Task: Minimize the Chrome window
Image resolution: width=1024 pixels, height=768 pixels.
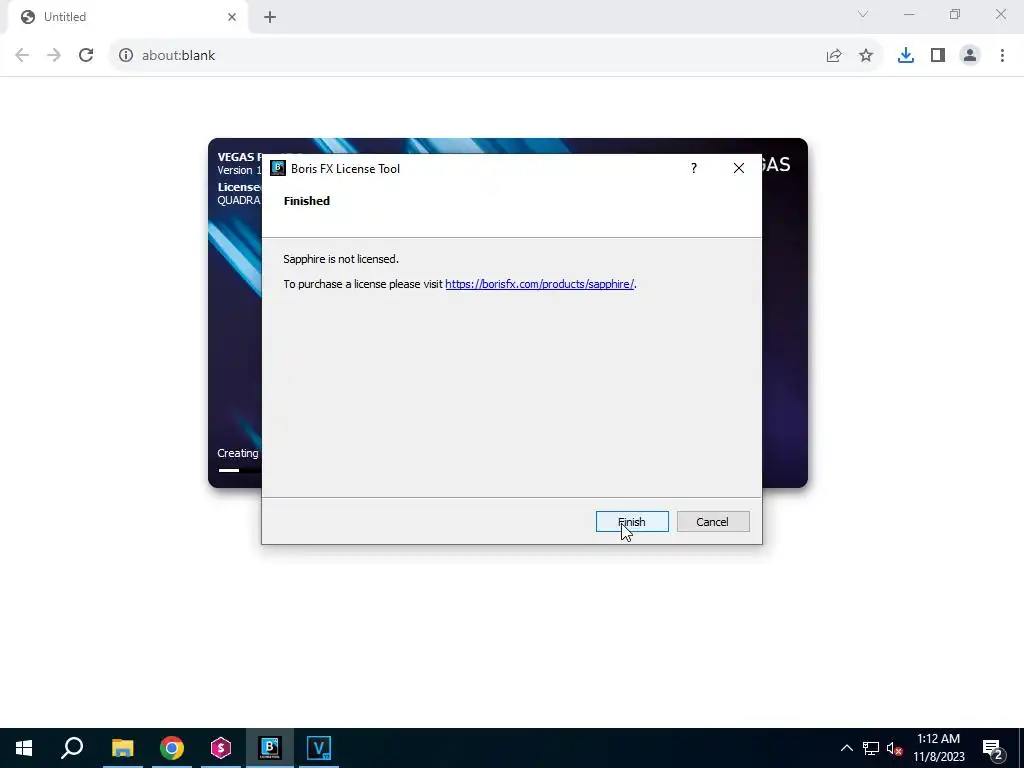Action: (909, 14)
